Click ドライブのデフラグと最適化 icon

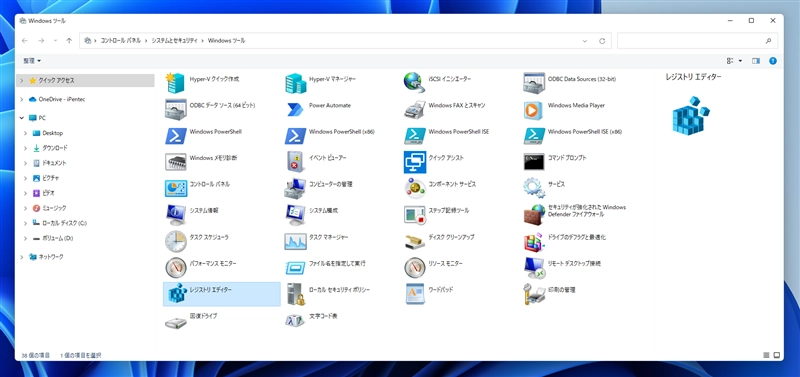534,241
